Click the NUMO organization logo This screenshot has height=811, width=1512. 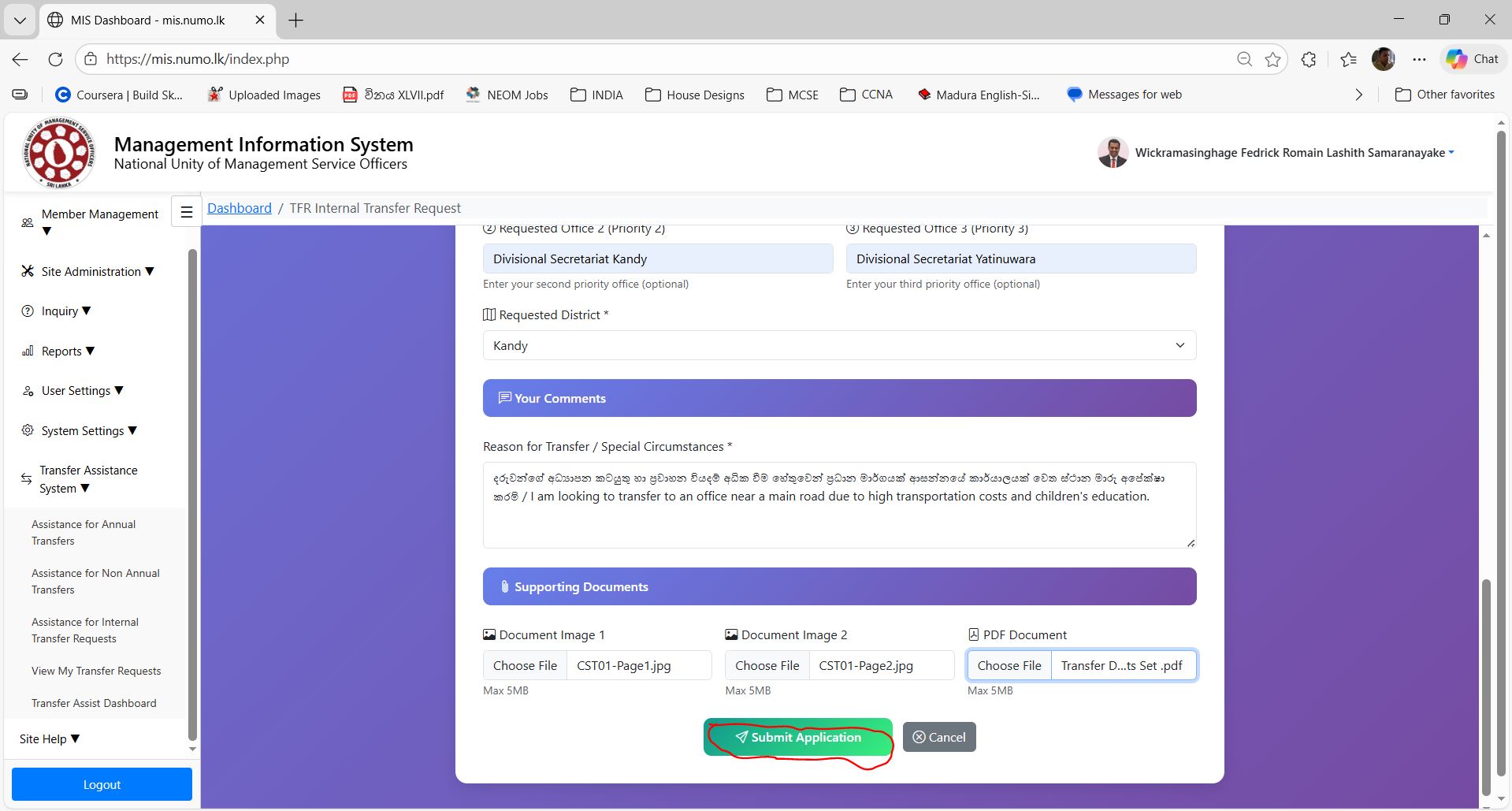pos(59,153)
